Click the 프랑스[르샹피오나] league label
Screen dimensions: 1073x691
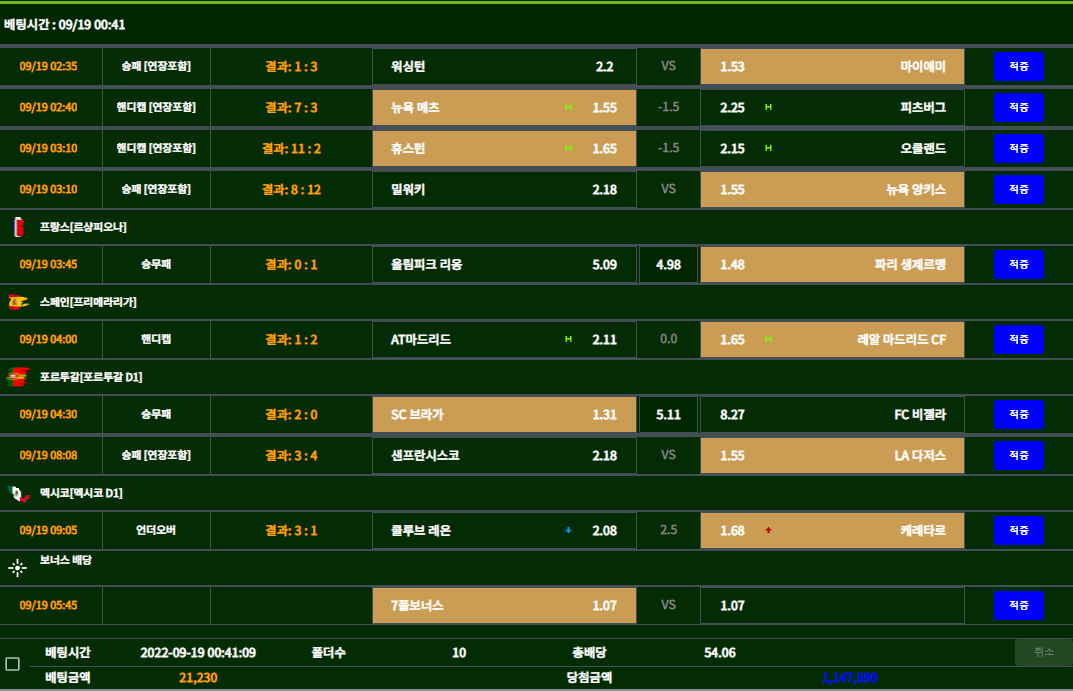tap(83, 227)
